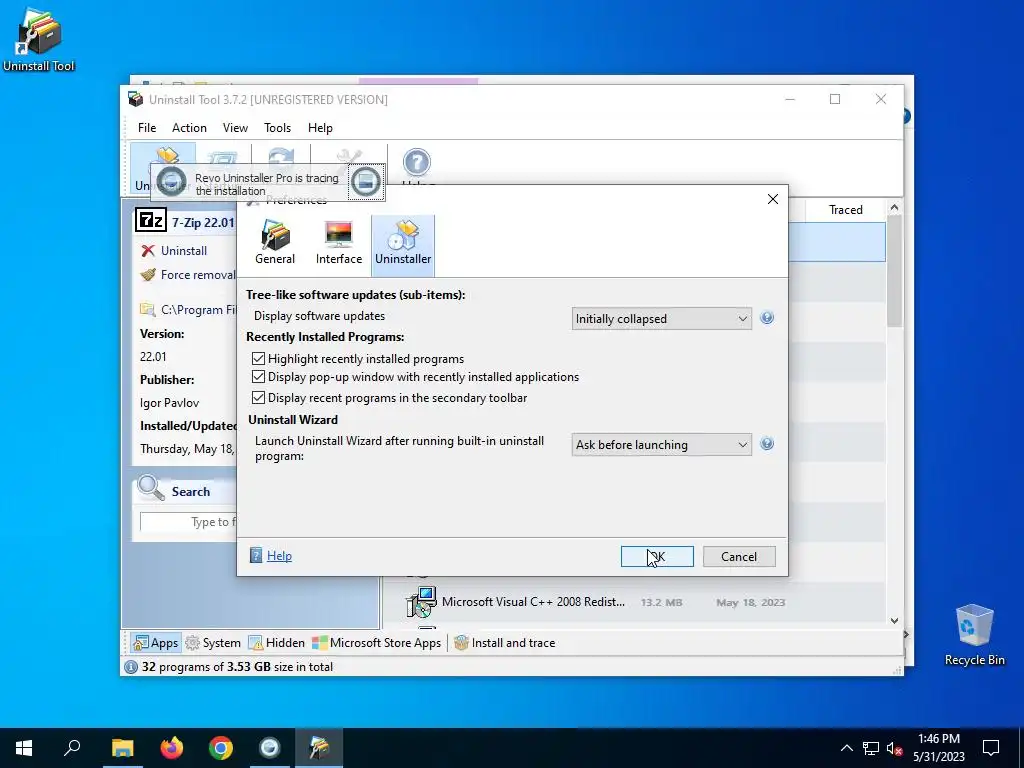Toggle Display recent programs in secondary toolbar

[259, 398]
